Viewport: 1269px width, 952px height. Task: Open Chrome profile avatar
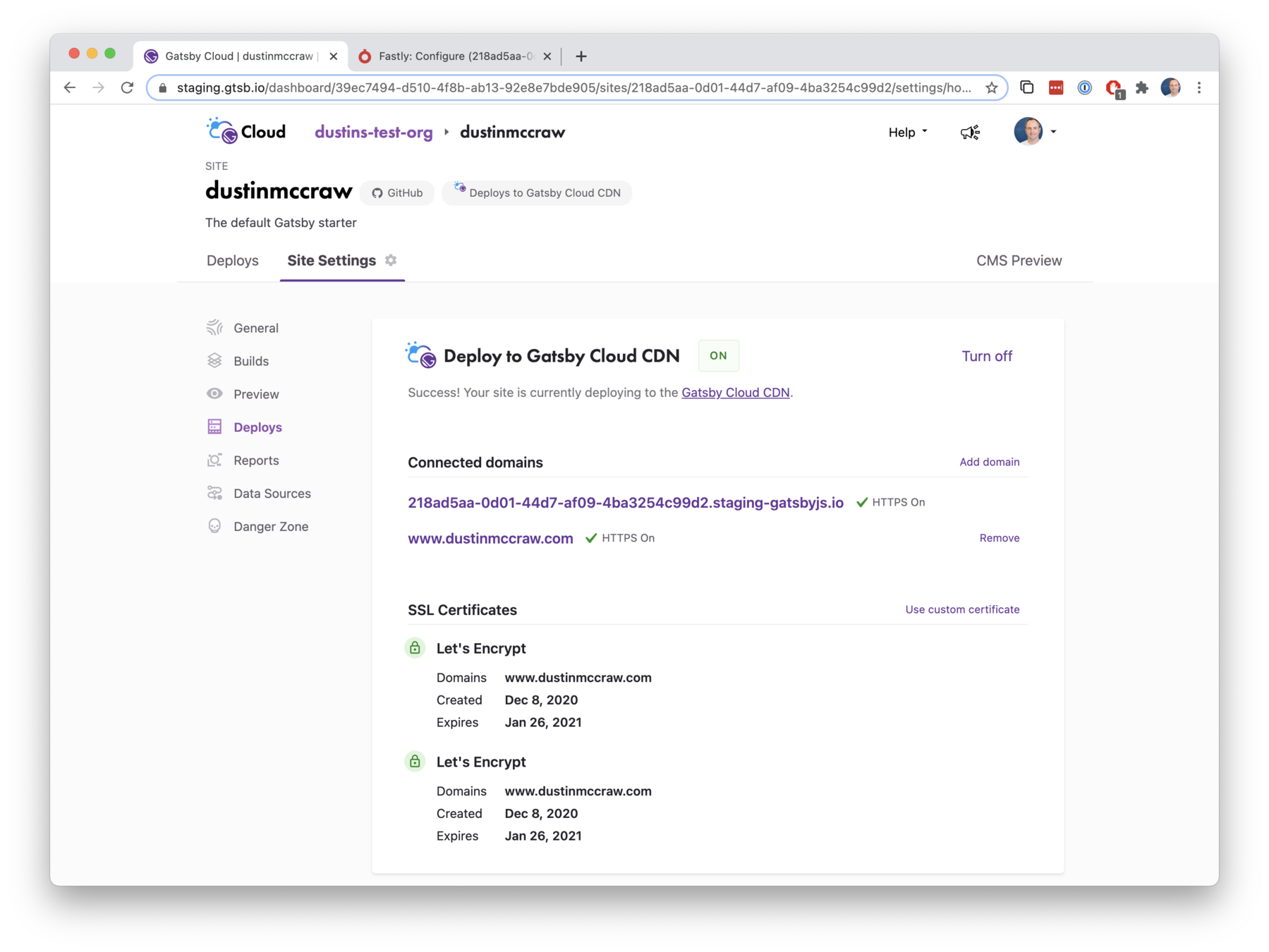pyautogui.click(x=1170, y=87)
